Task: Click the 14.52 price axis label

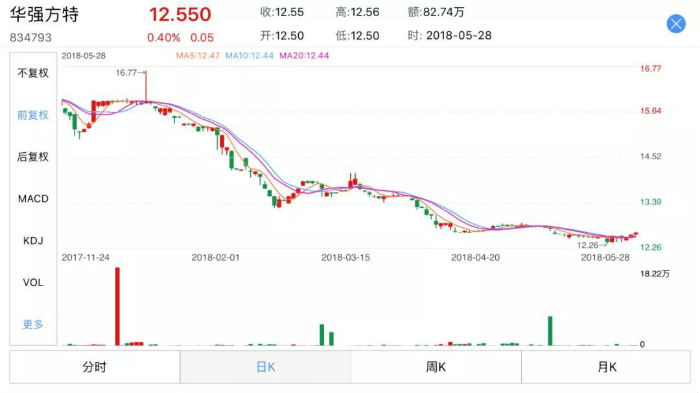Action: [x=650, y=156]
